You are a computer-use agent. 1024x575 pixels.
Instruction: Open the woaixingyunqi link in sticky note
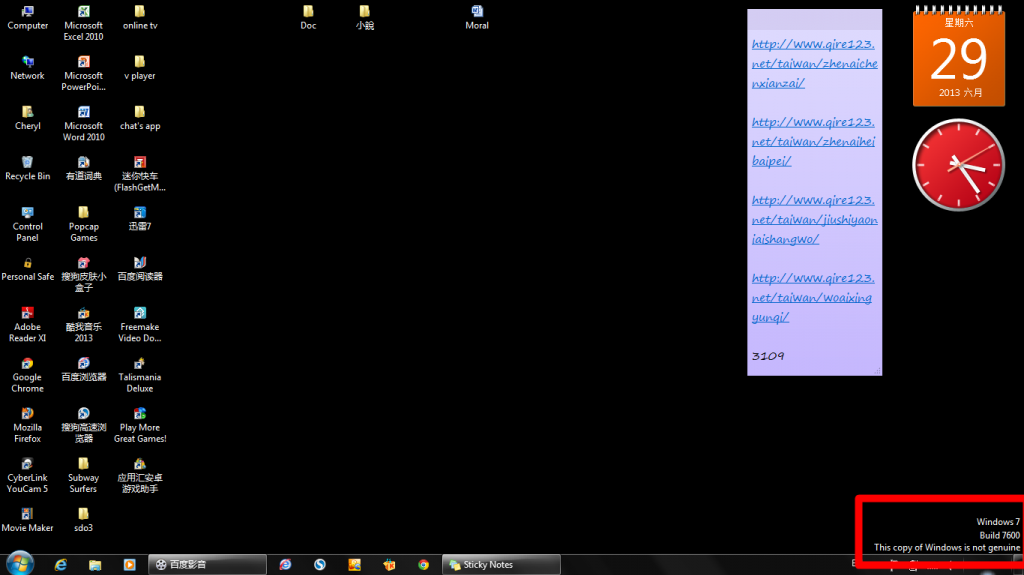(814, 298)
